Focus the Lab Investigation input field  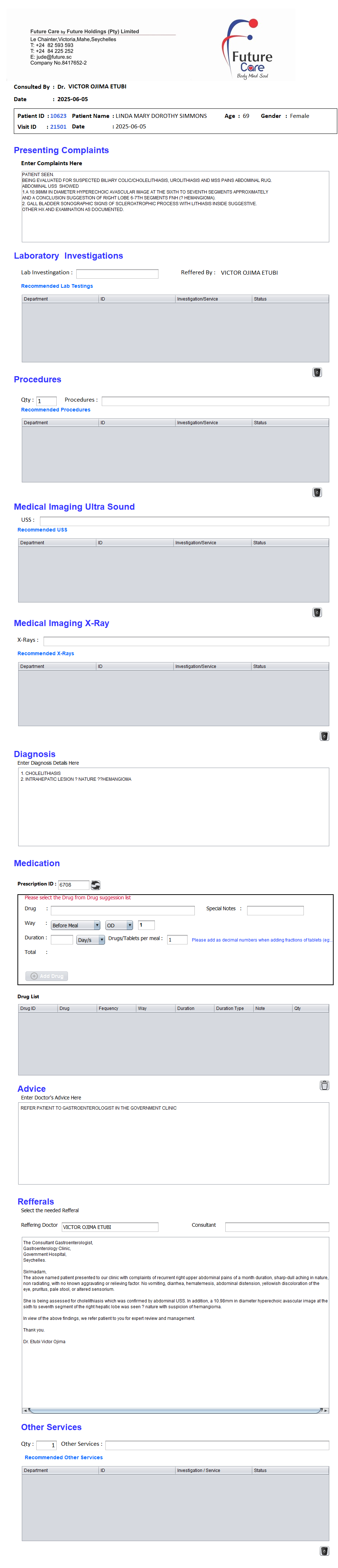pos(117,273)
